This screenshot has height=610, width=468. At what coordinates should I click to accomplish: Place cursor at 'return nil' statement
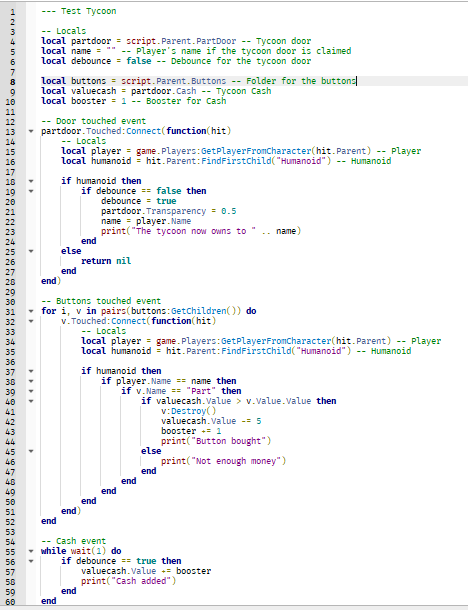click(106, 261)
